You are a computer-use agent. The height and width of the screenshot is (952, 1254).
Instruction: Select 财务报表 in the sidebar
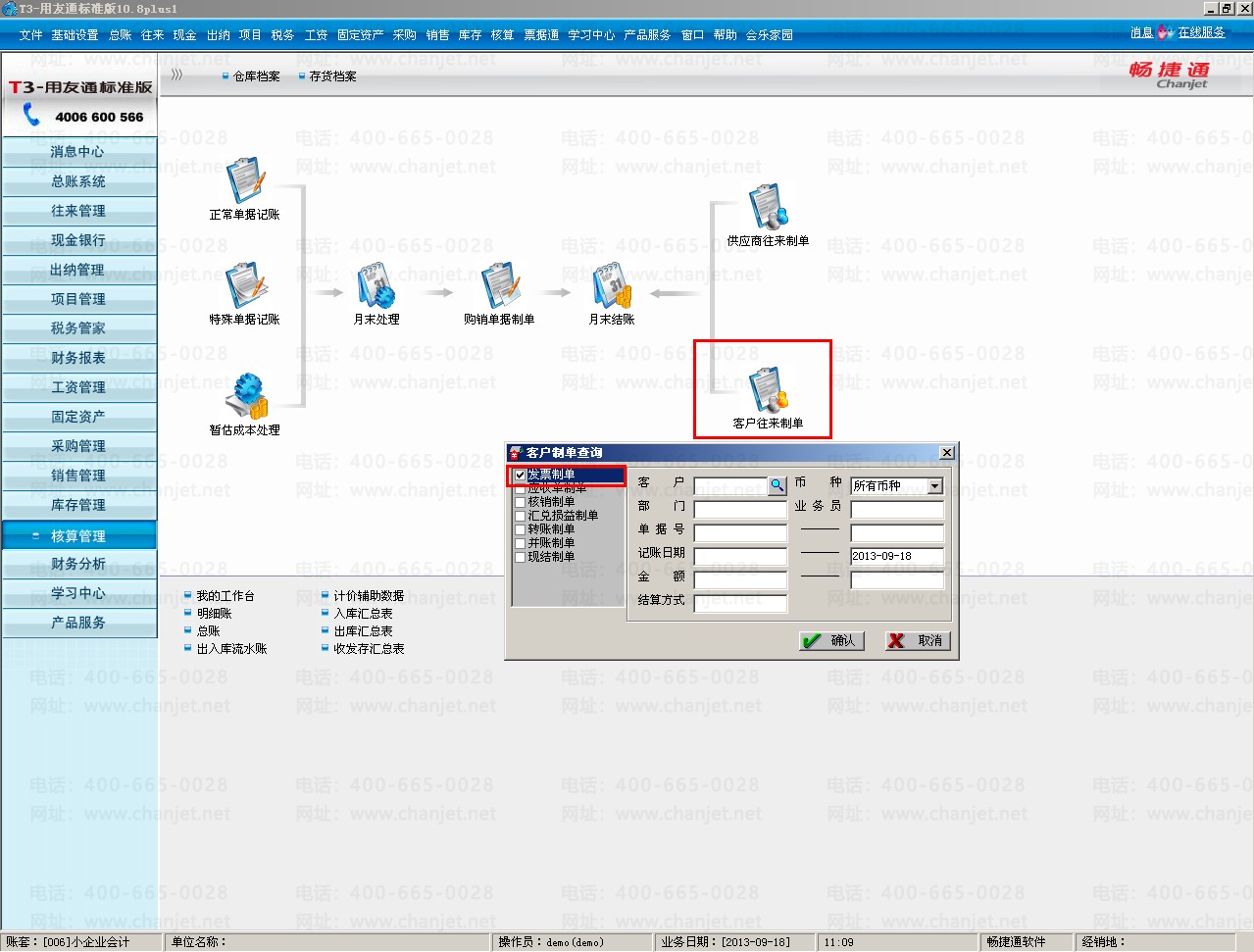click(78, 358)
